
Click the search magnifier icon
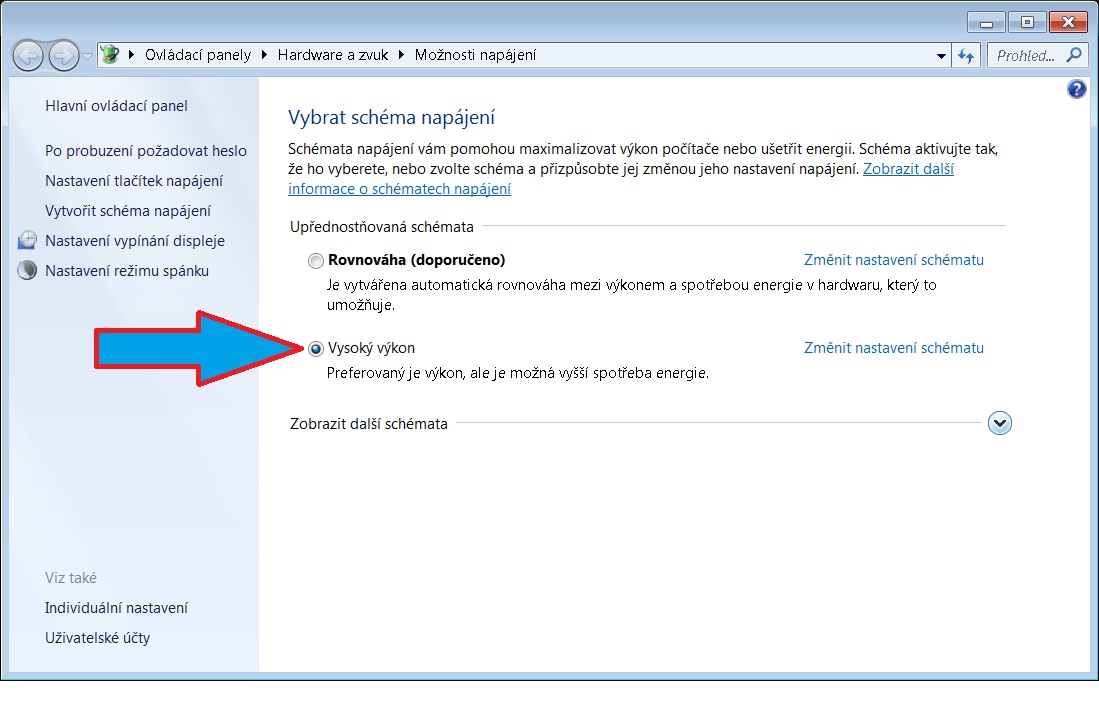[1074, 55]
